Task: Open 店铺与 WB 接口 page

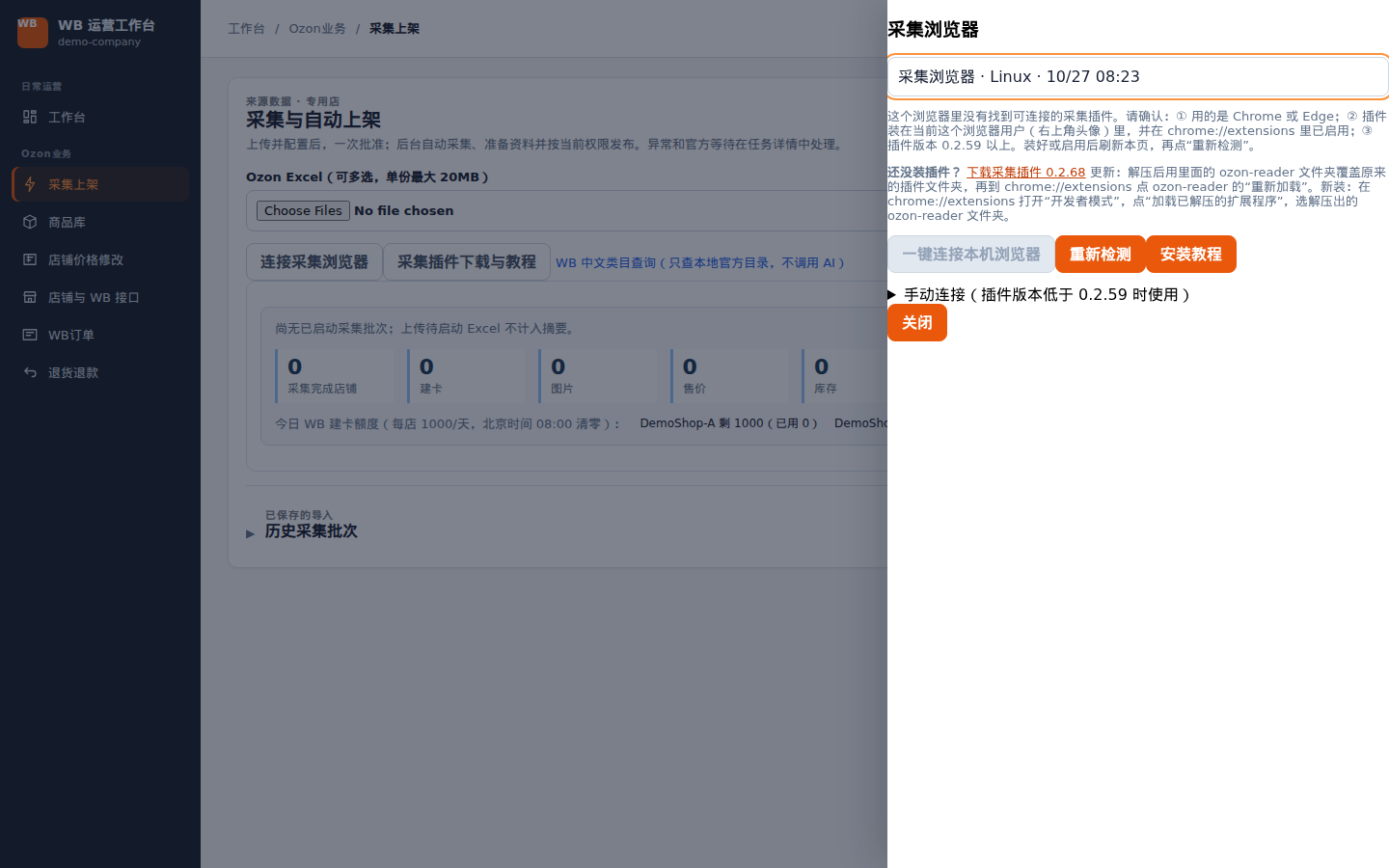Action: [100, 297]
